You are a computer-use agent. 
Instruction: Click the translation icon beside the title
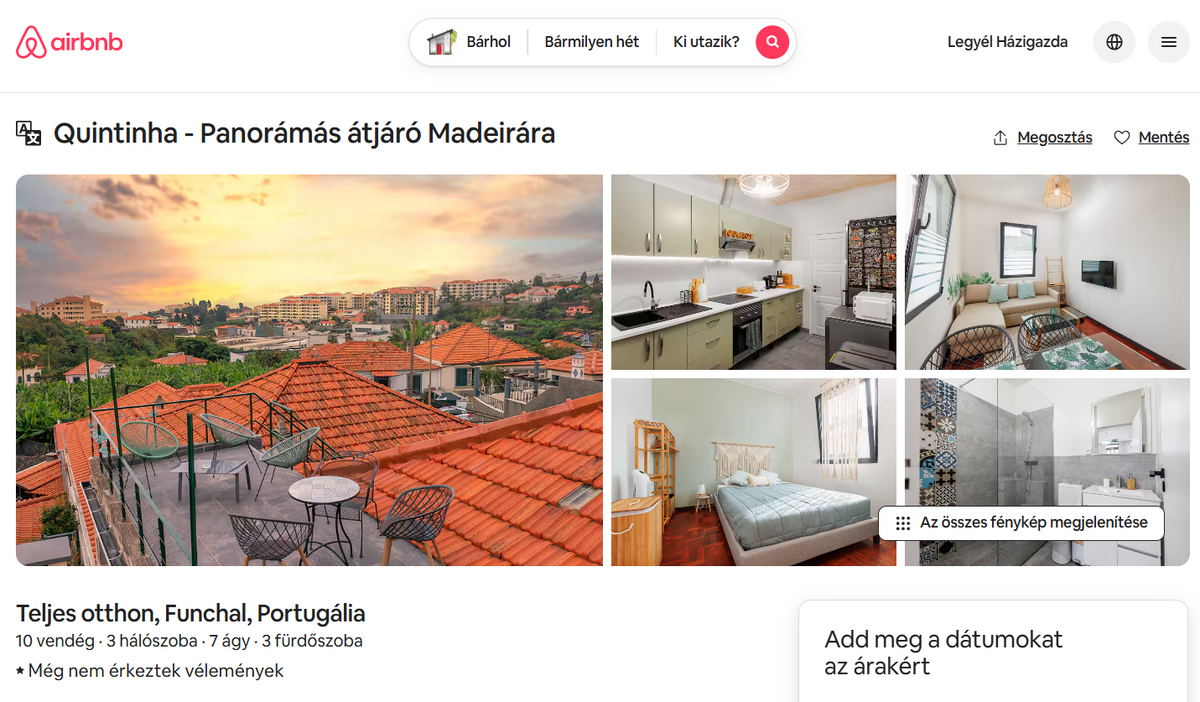point(29,133)
